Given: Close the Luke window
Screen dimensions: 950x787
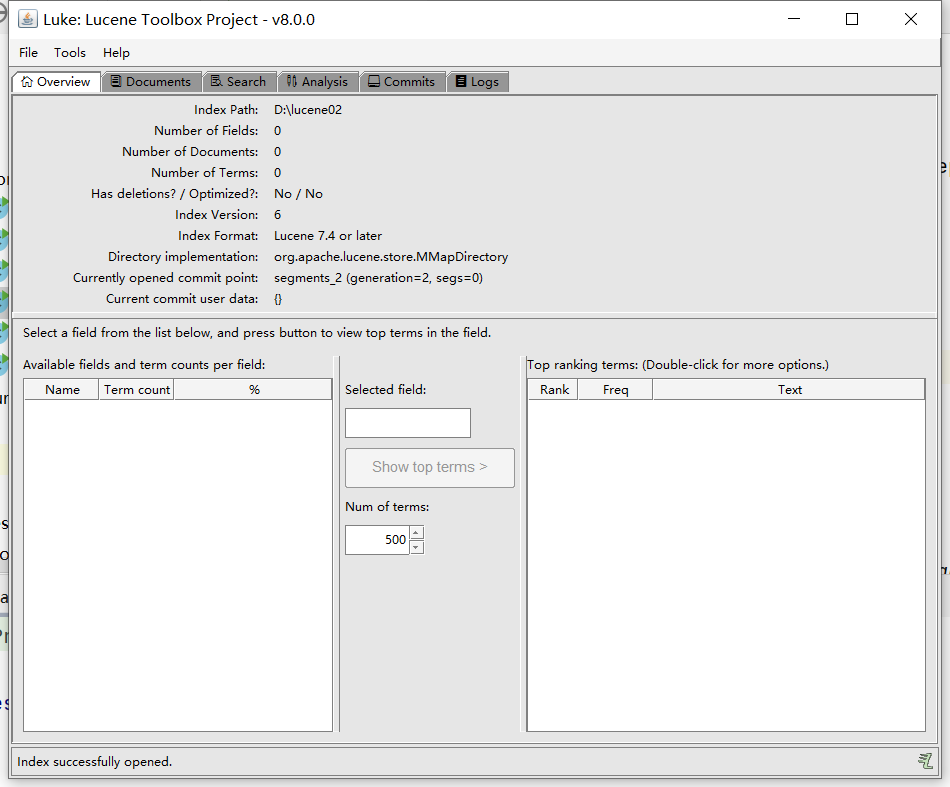Looking at the screenshot, I should coord(911,19).
